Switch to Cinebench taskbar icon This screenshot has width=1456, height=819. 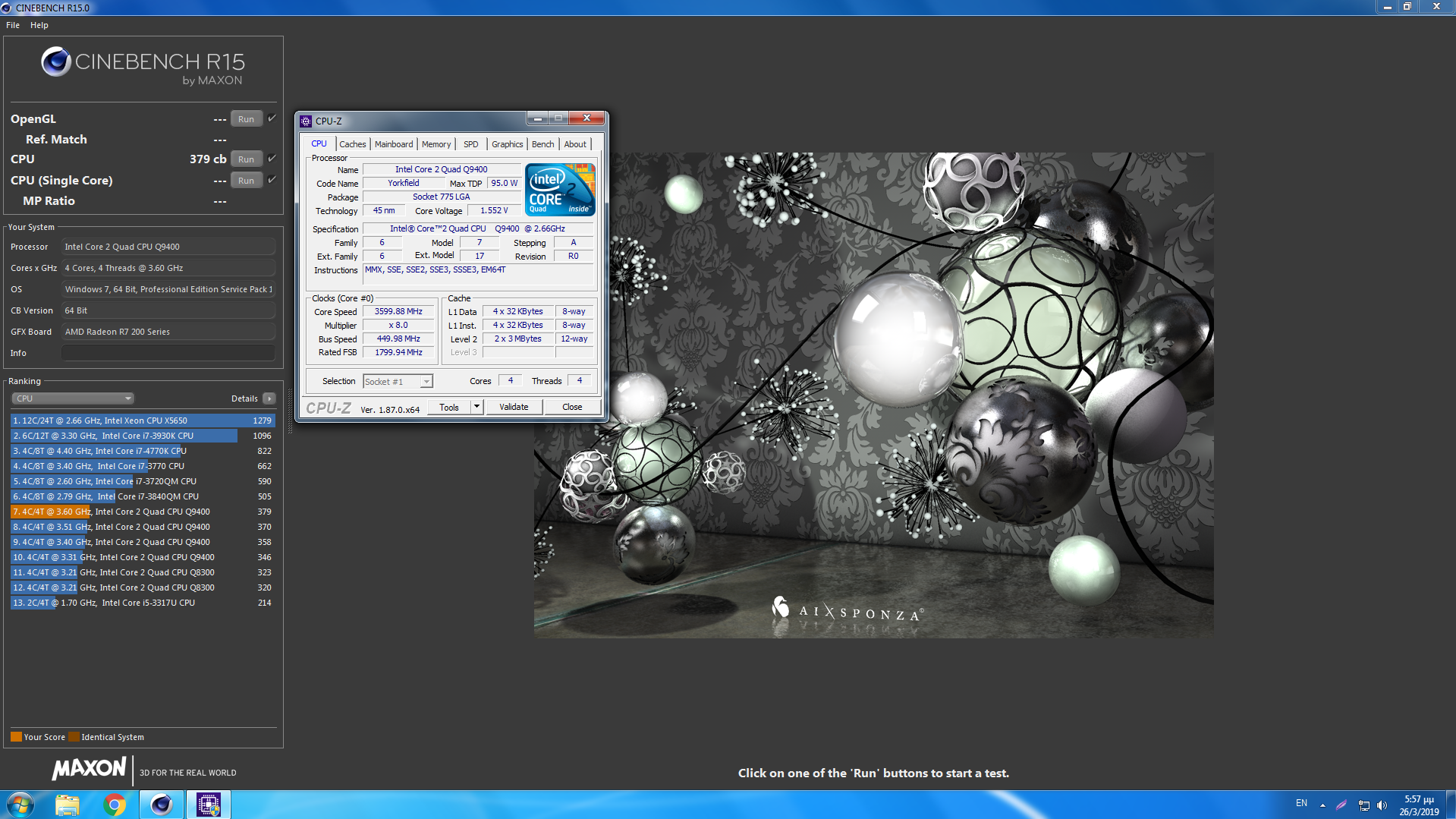coord(162,805)
